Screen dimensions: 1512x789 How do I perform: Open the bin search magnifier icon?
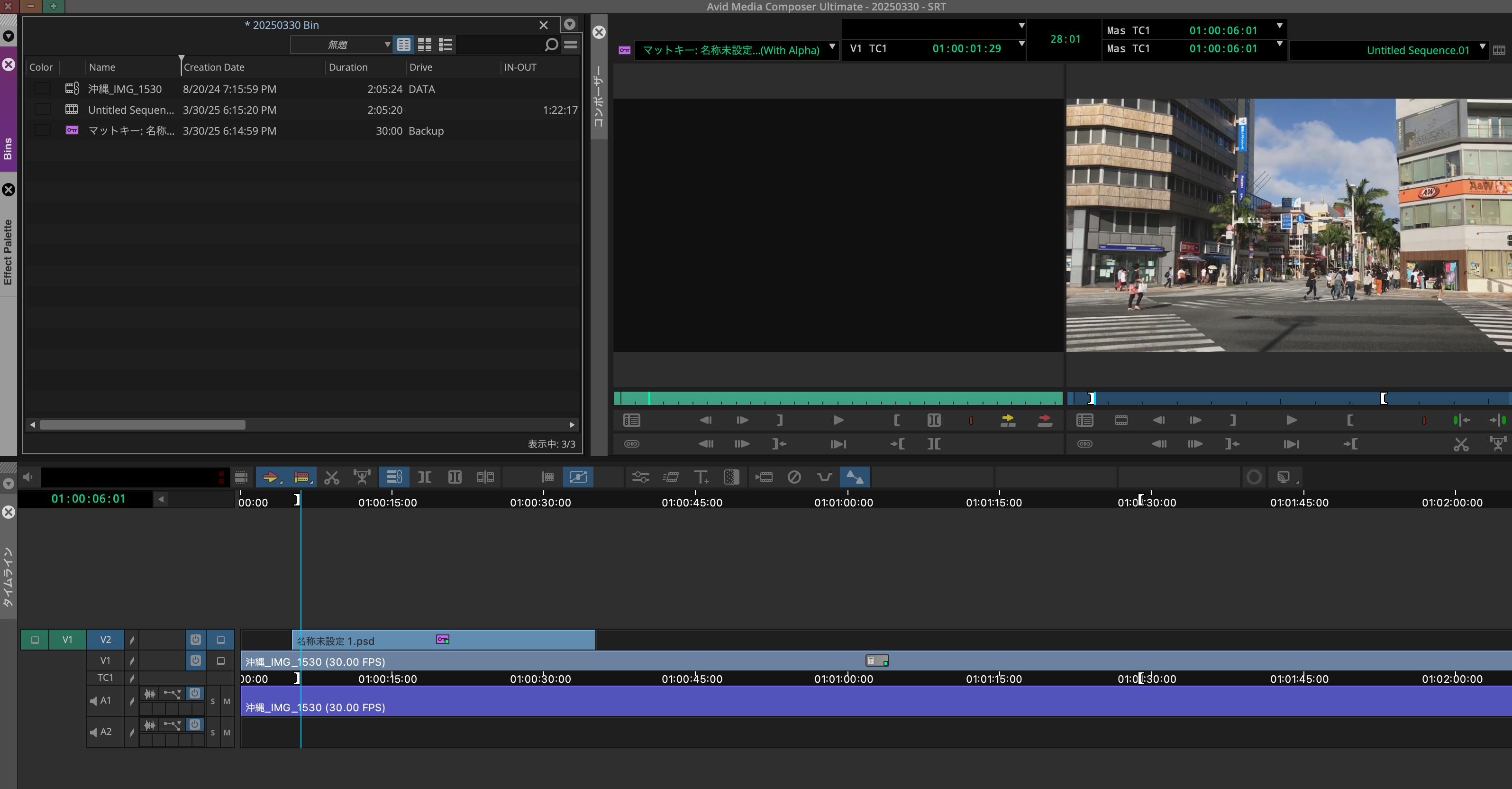[551, 45]
